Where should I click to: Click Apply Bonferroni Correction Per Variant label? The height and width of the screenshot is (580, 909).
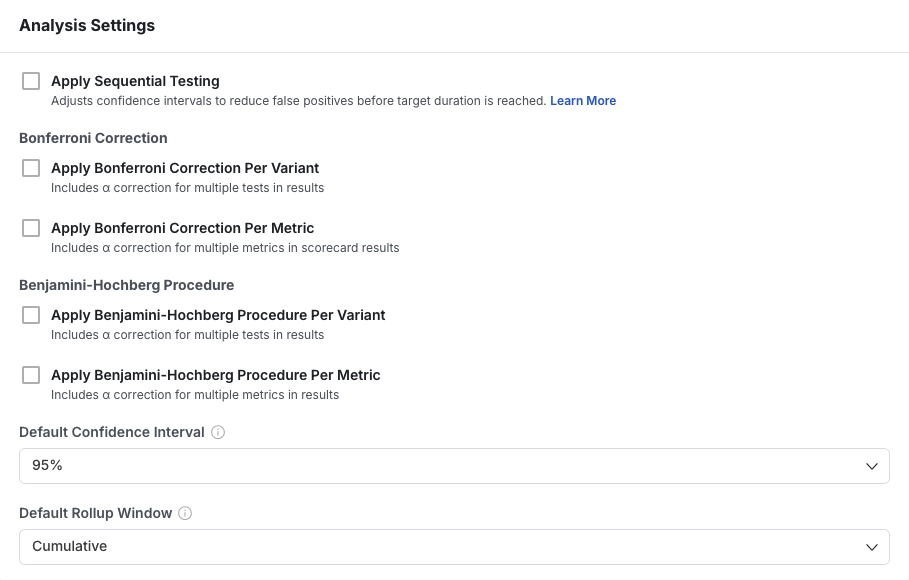pos(185,168)
